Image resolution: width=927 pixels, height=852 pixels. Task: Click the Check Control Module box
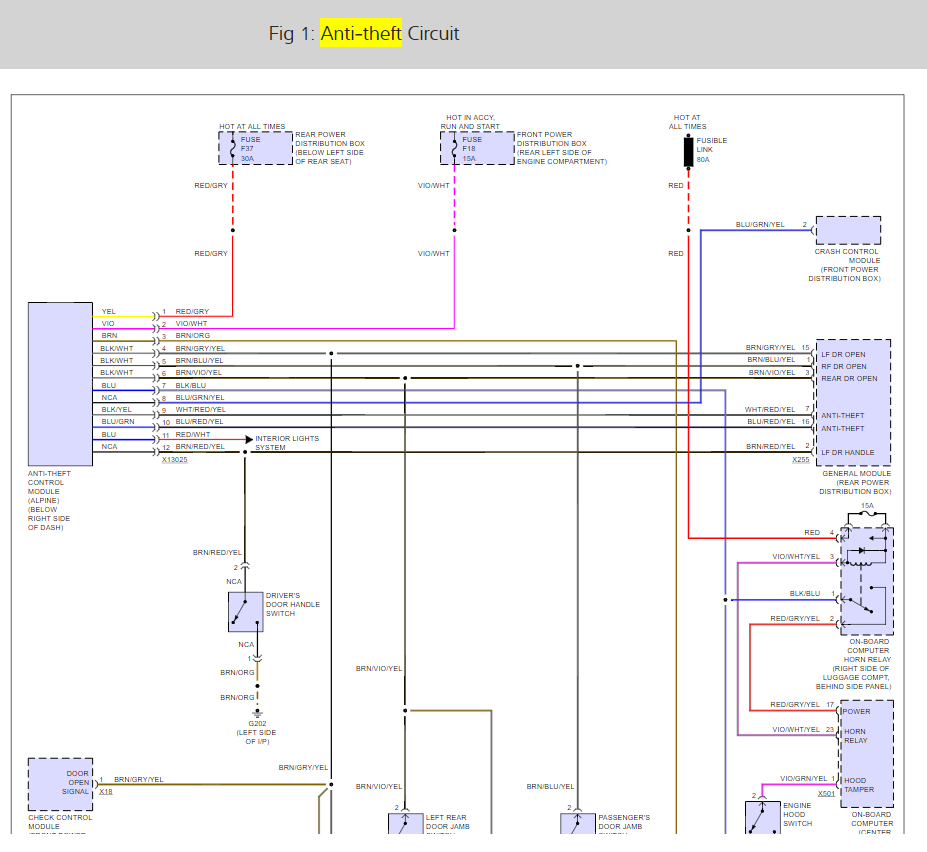(60, 784)
